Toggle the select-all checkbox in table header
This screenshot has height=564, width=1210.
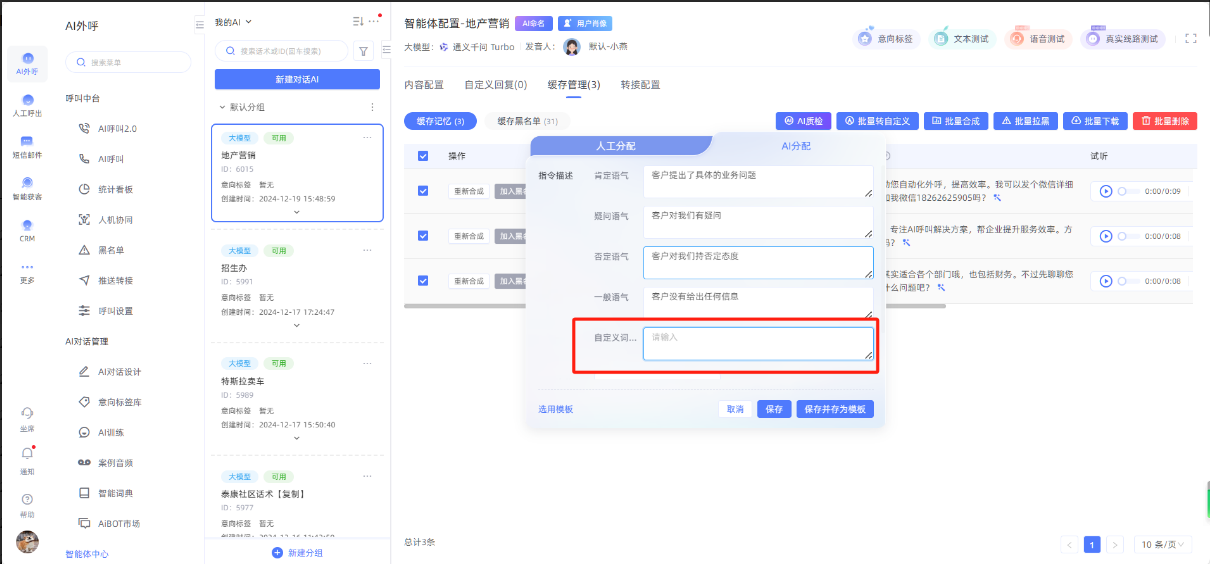(423, 156)
